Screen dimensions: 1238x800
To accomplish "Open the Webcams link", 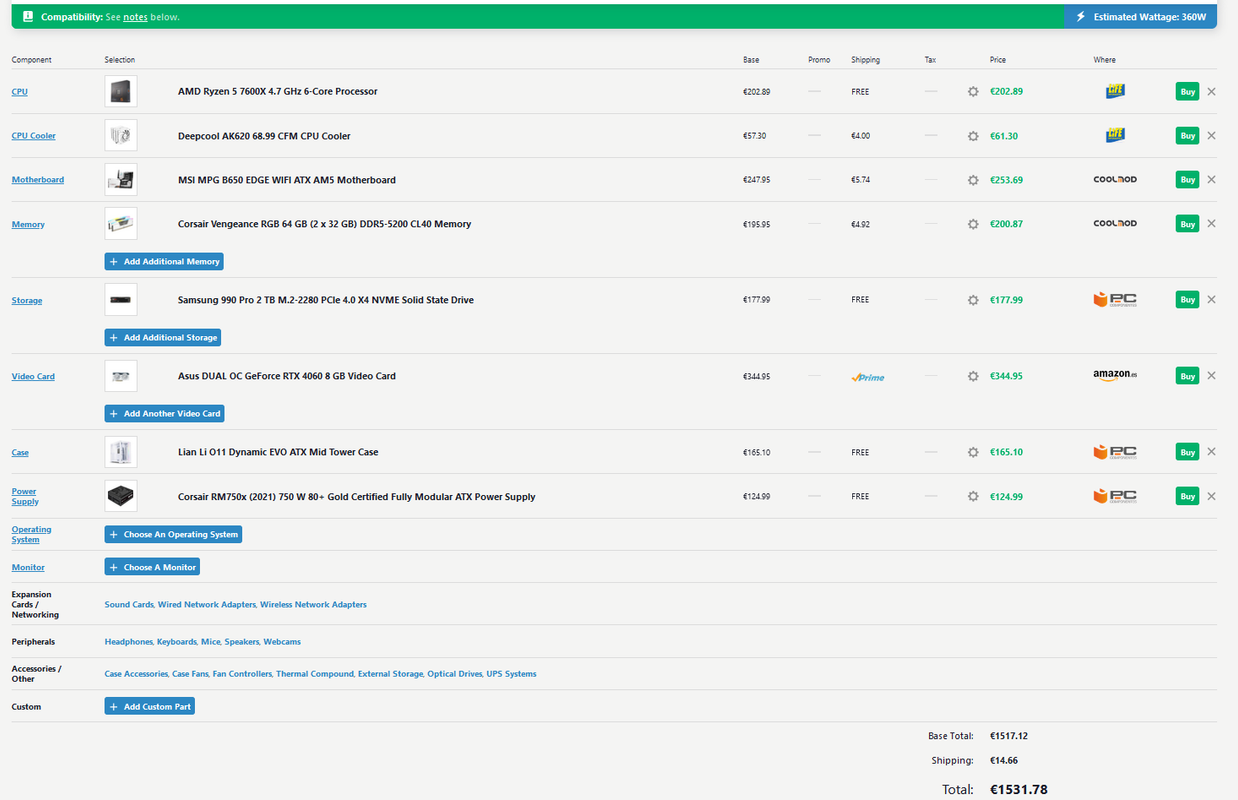I will (282, 641).
